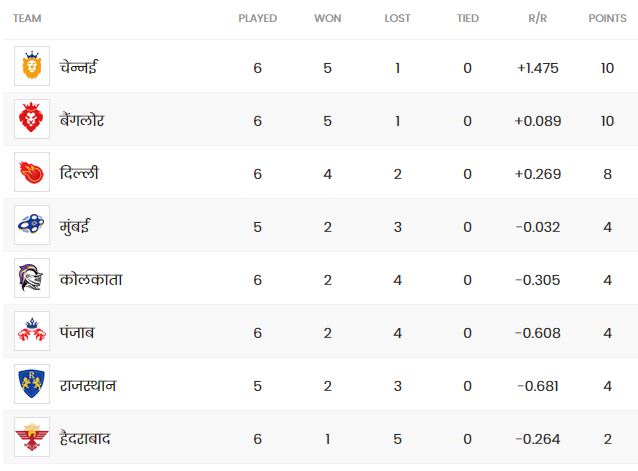Click the Chennai team lion logo

tap(32, 67)
